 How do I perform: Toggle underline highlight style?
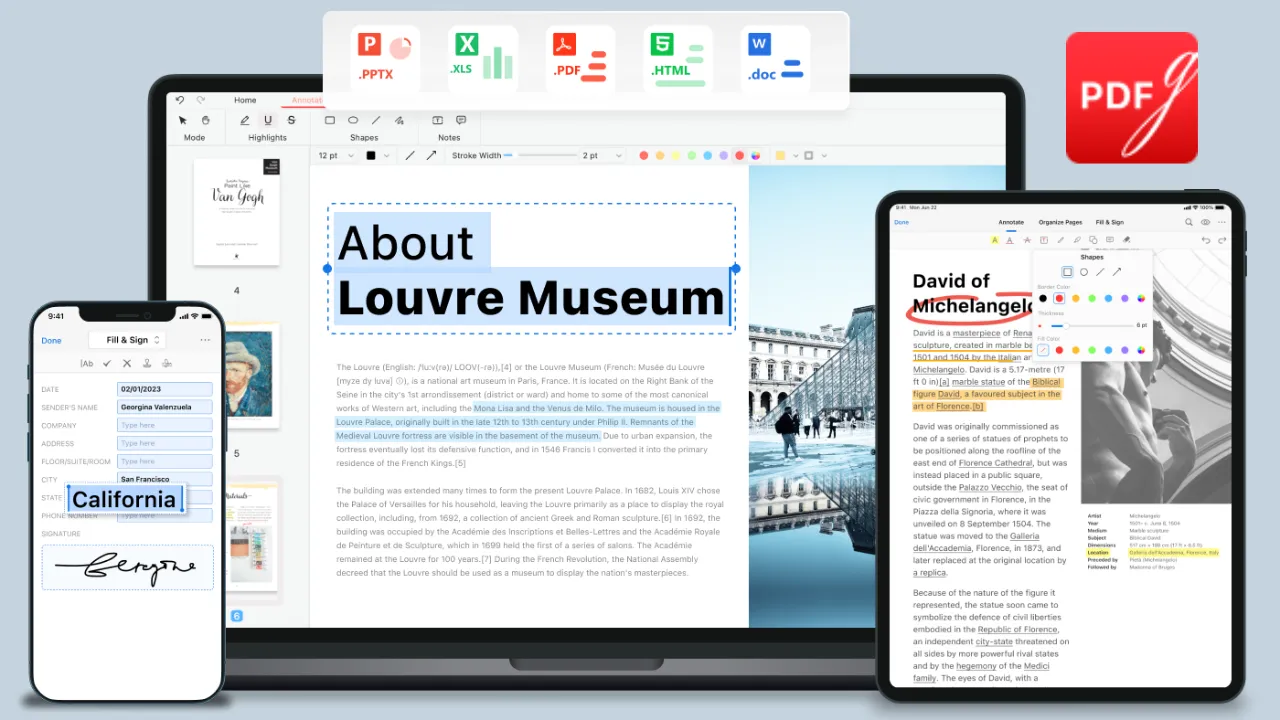(268, 120)
